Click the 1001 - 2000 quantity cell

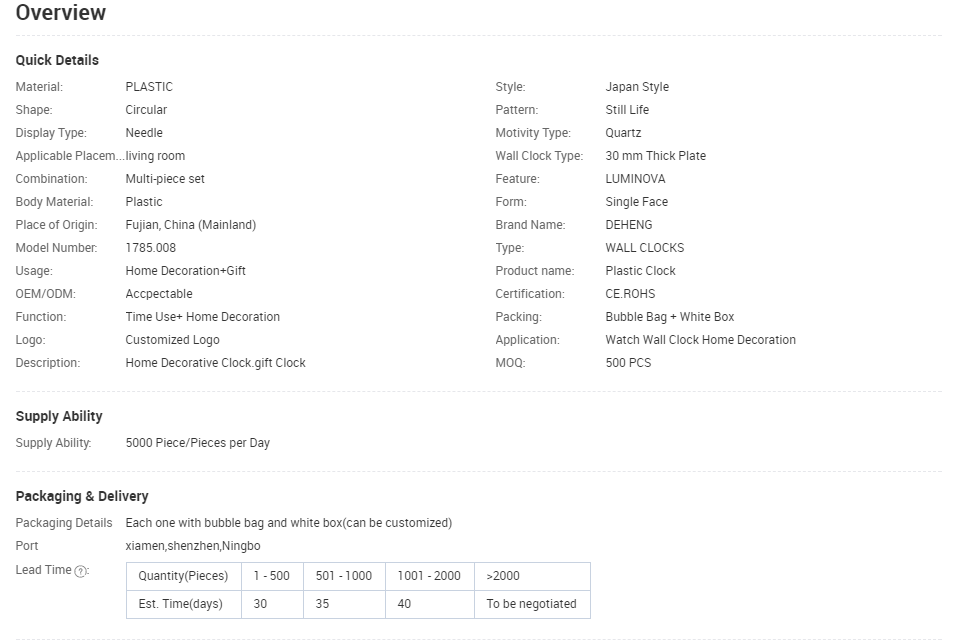point(429,576)
